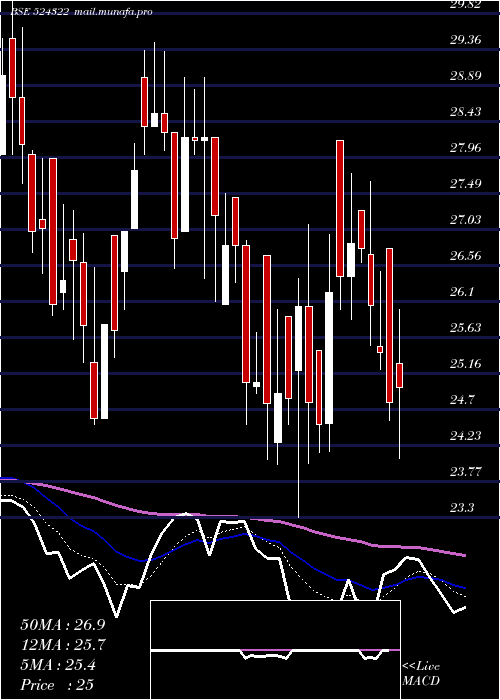Click the 25.16 price axis label

tap(466, 363)
